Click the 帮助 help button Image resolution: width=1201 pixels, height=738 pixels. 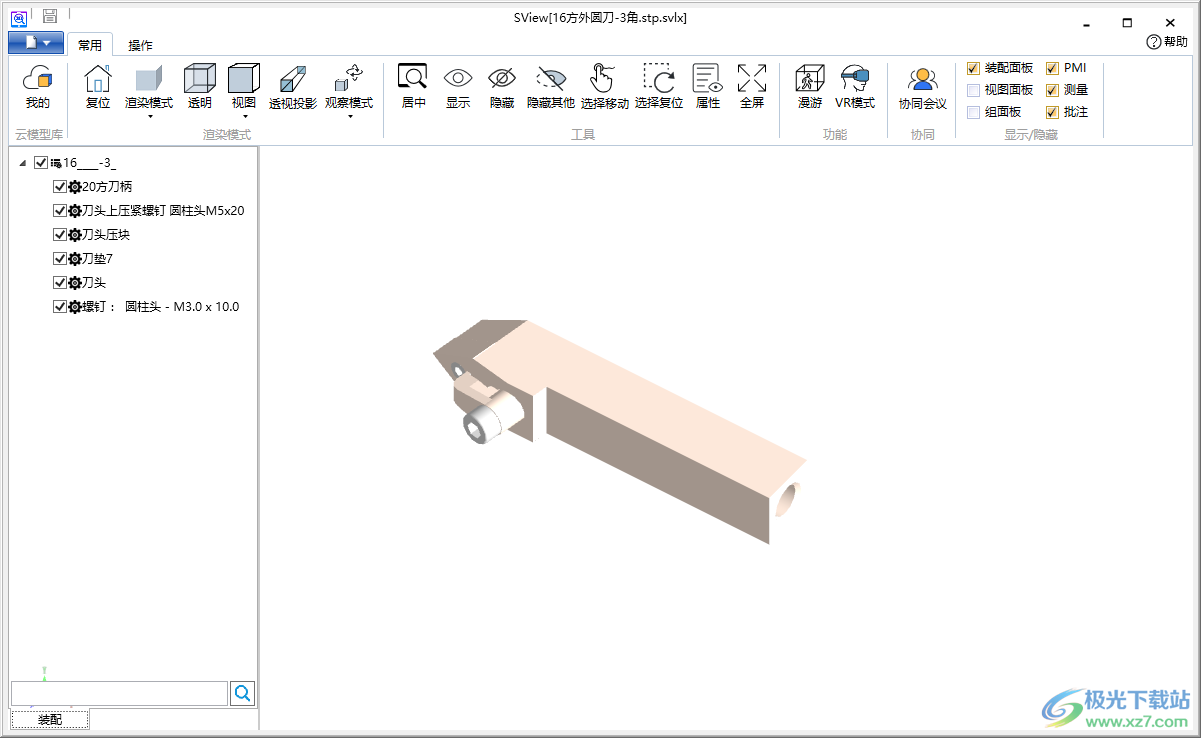coord(1167,42)
